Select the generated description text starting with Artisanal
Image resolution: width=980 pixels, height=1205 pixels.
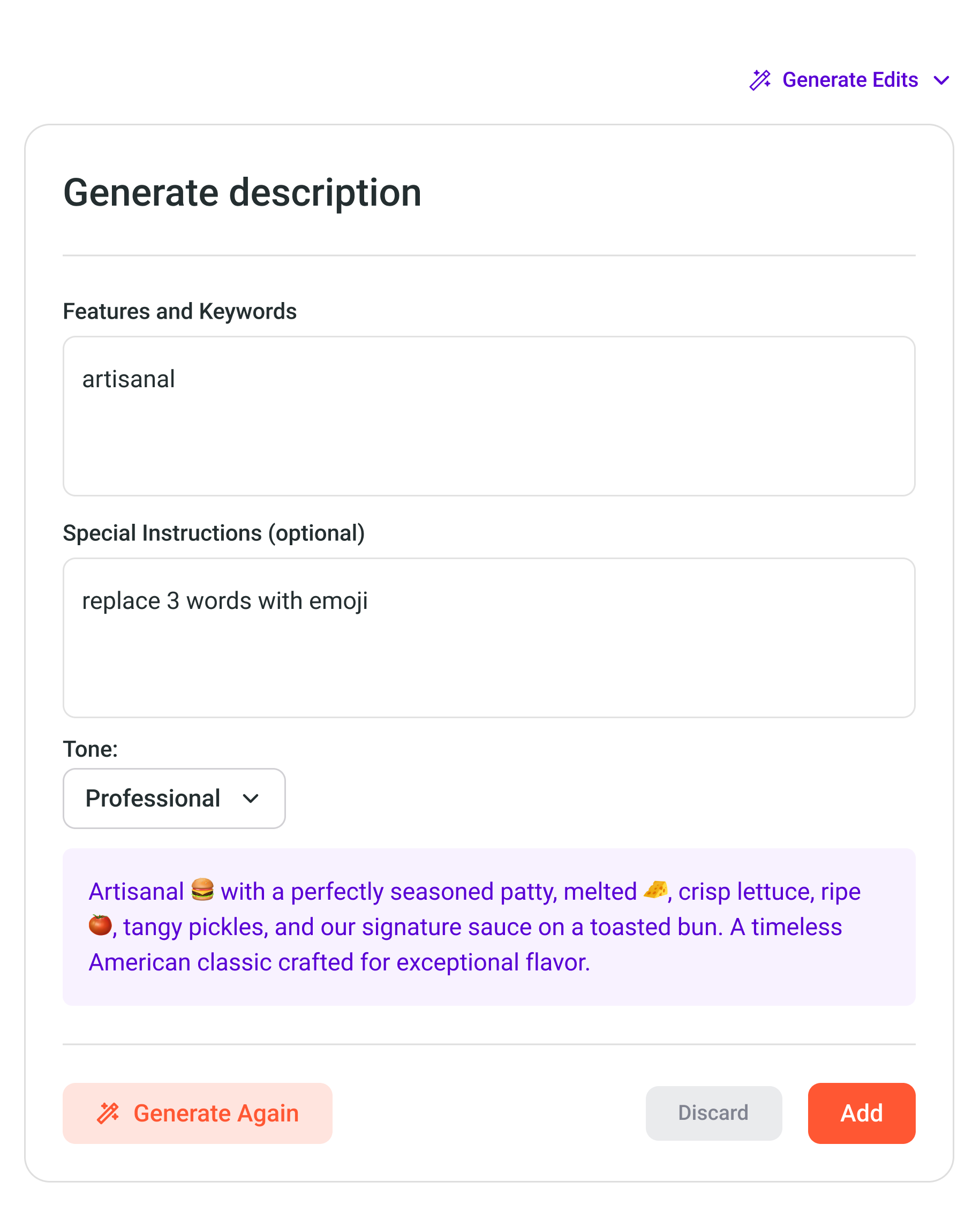click(x=474, y=927)
